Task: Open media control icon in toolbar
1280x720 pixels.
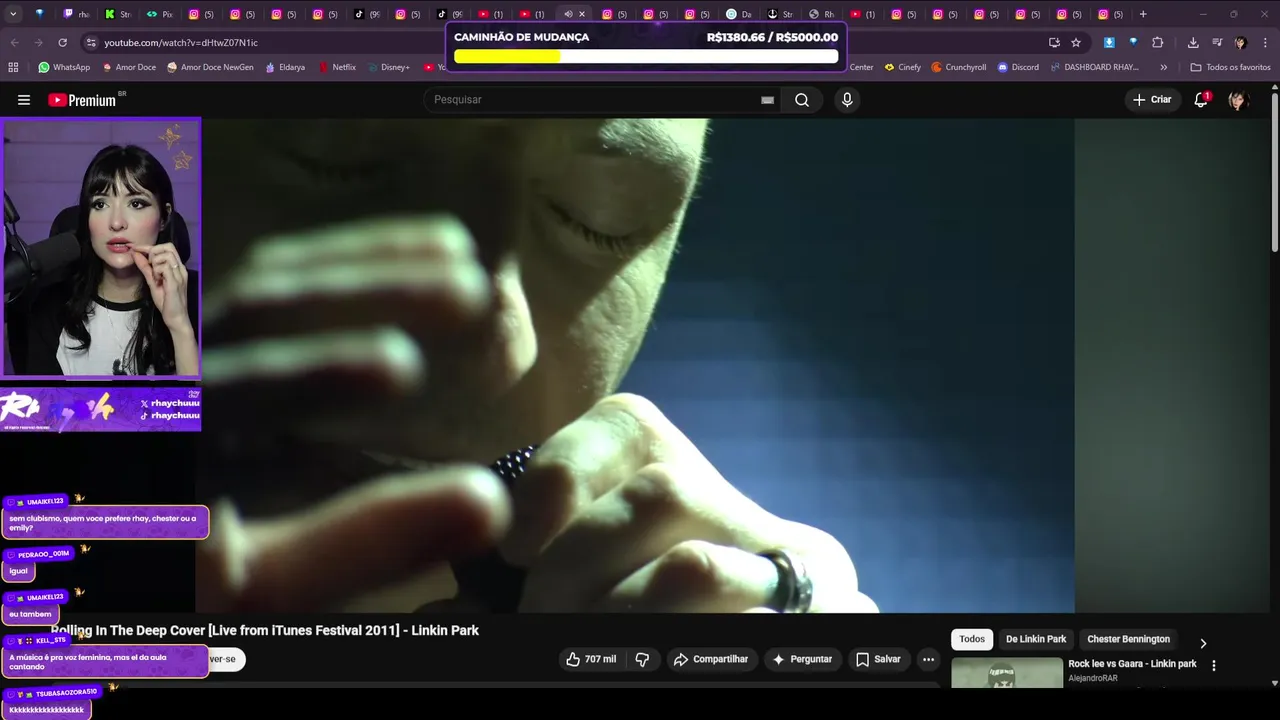Action: click(1217, 43)
